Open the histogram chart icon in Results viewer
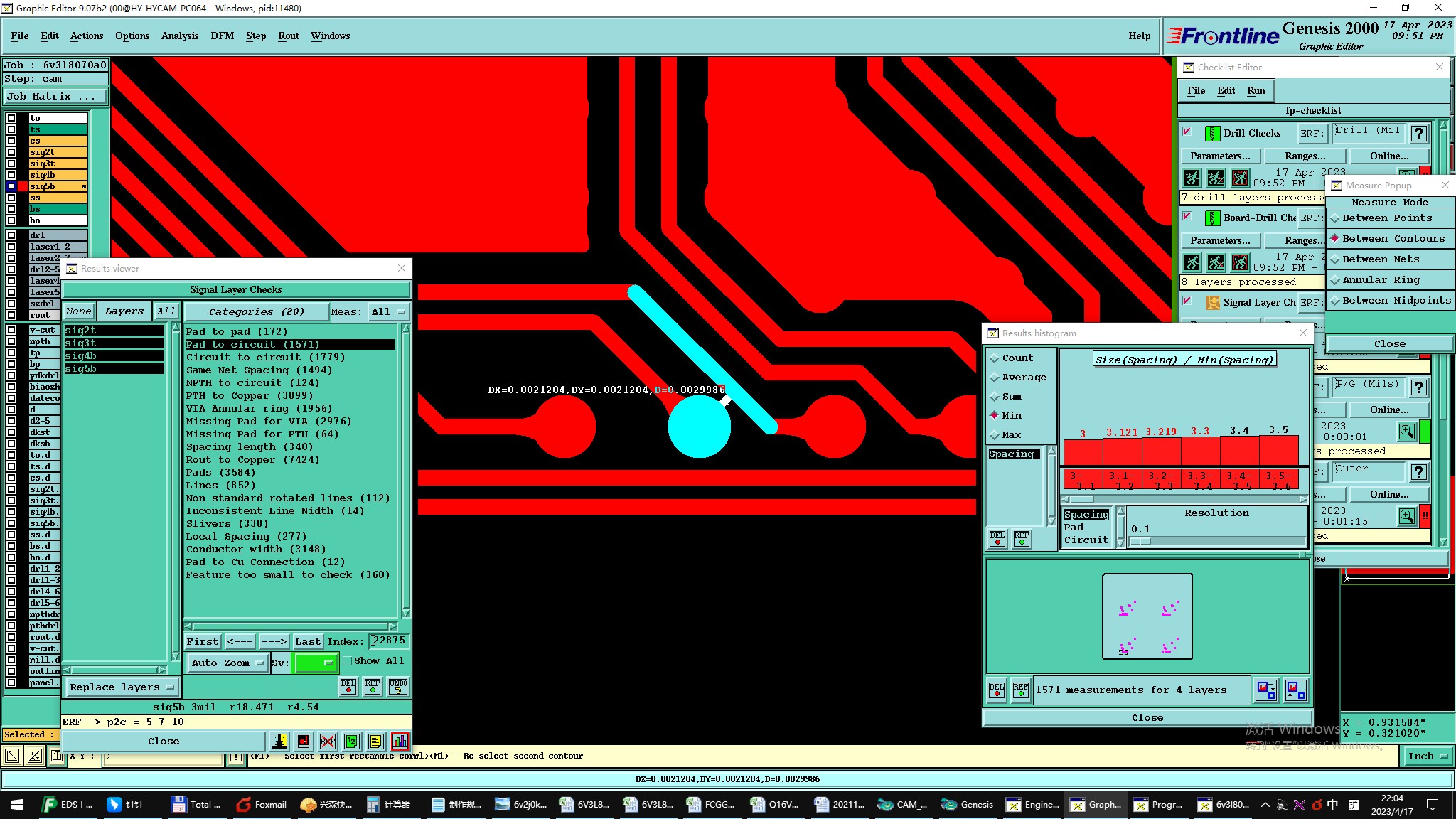Image resolution: width=1456 pixels, height=819 pixels. (400, 742)
